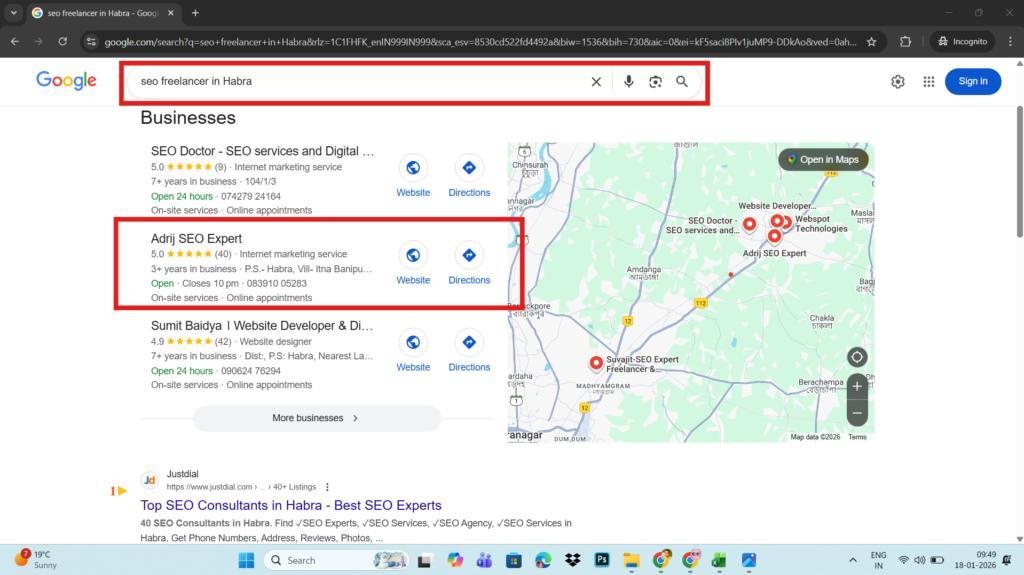Start voice search with the microphone icon
Image resolution: width=1024 pixels, height=575 pixels.
click(x=628, y=82)
